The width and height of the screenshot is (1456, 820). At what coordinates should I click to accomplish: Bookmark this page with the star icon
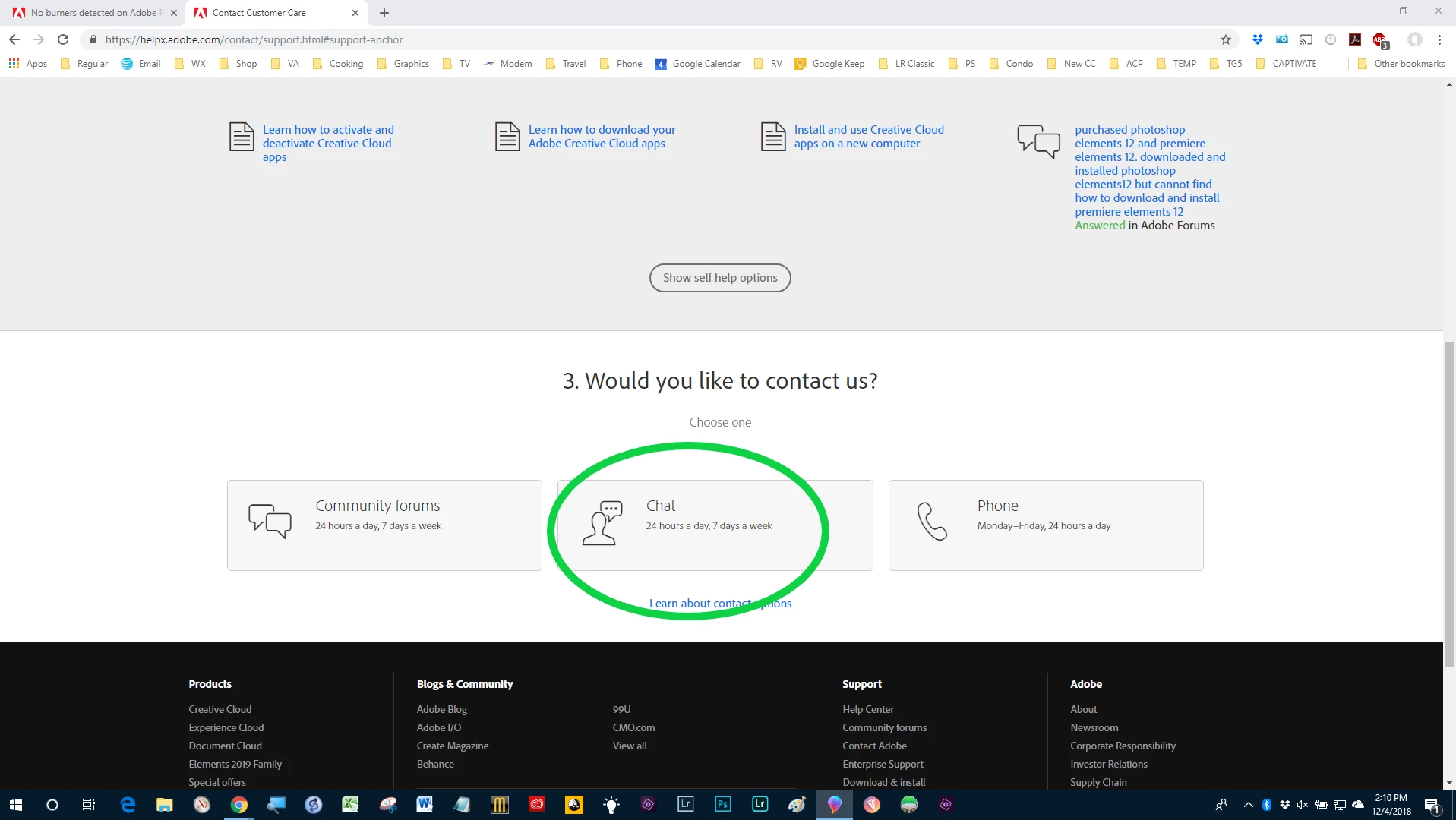[1225, 39]
